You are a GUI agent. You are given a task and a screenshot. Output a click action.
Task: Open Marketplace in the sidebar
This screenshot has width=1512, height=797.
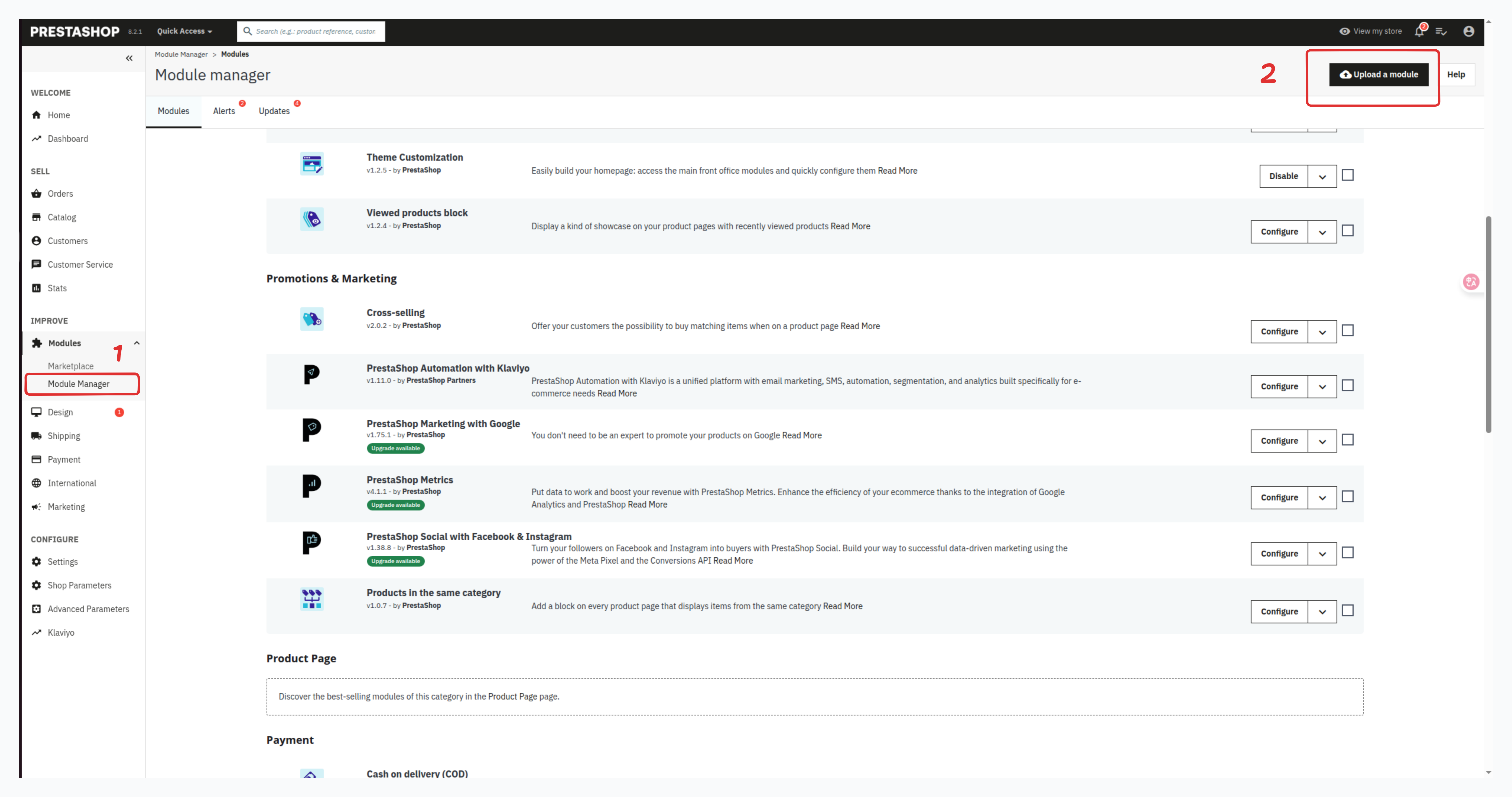(70, 366)
